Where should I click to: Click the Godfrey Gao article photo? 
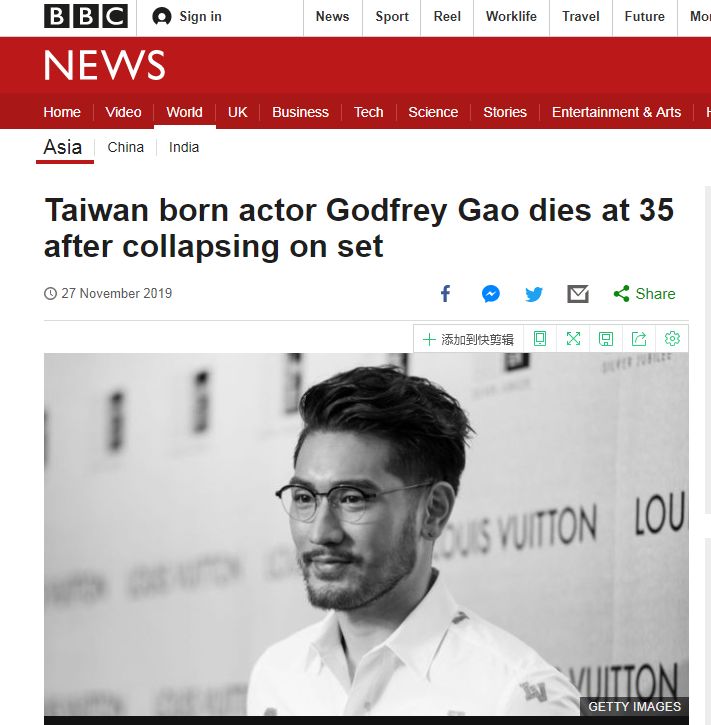tap(366, 535)
